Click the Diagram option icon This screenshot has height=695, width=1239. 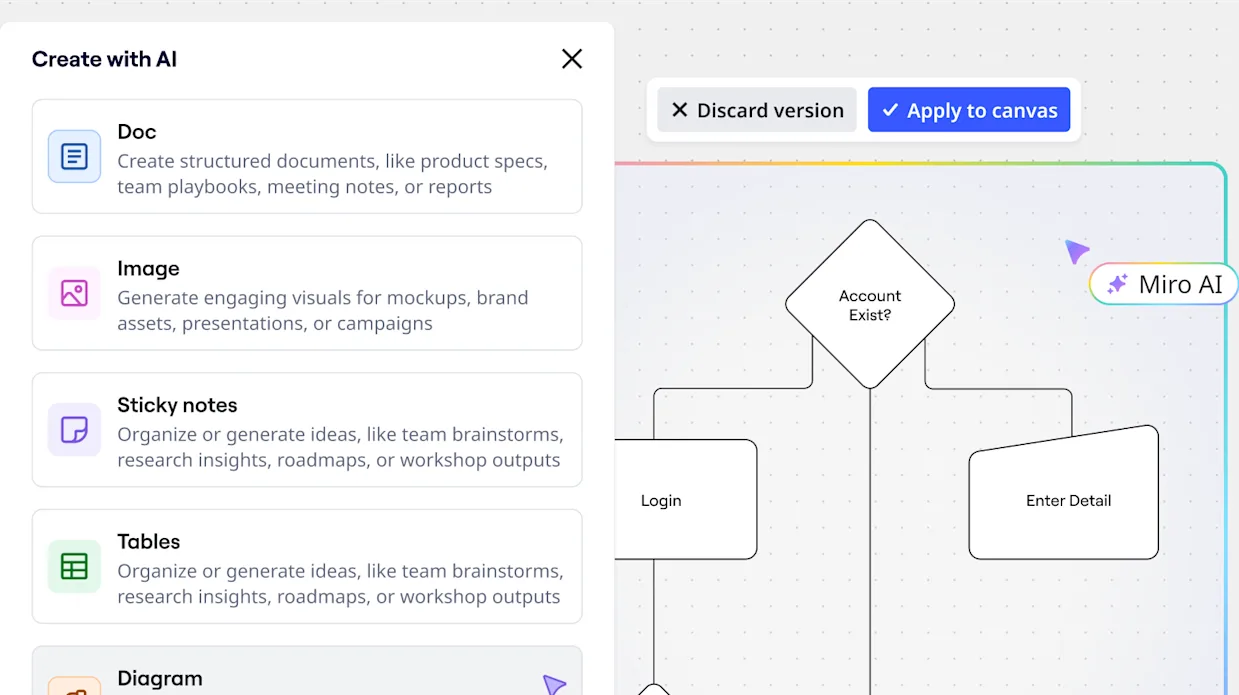click(74, 686)
